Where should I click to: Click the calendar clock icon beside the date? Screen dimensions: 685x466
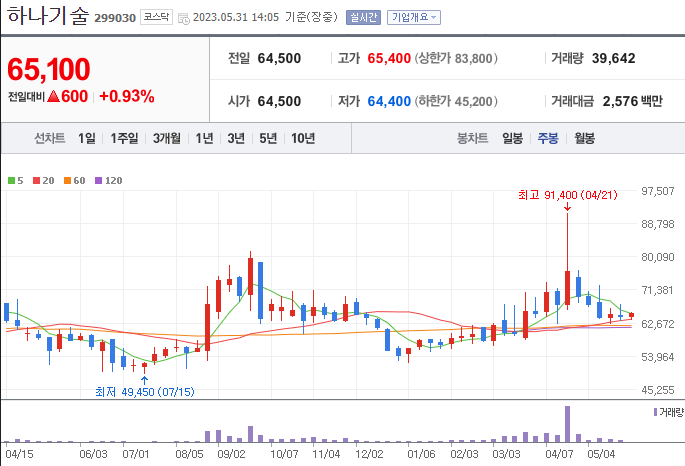(x=184, y=18)
